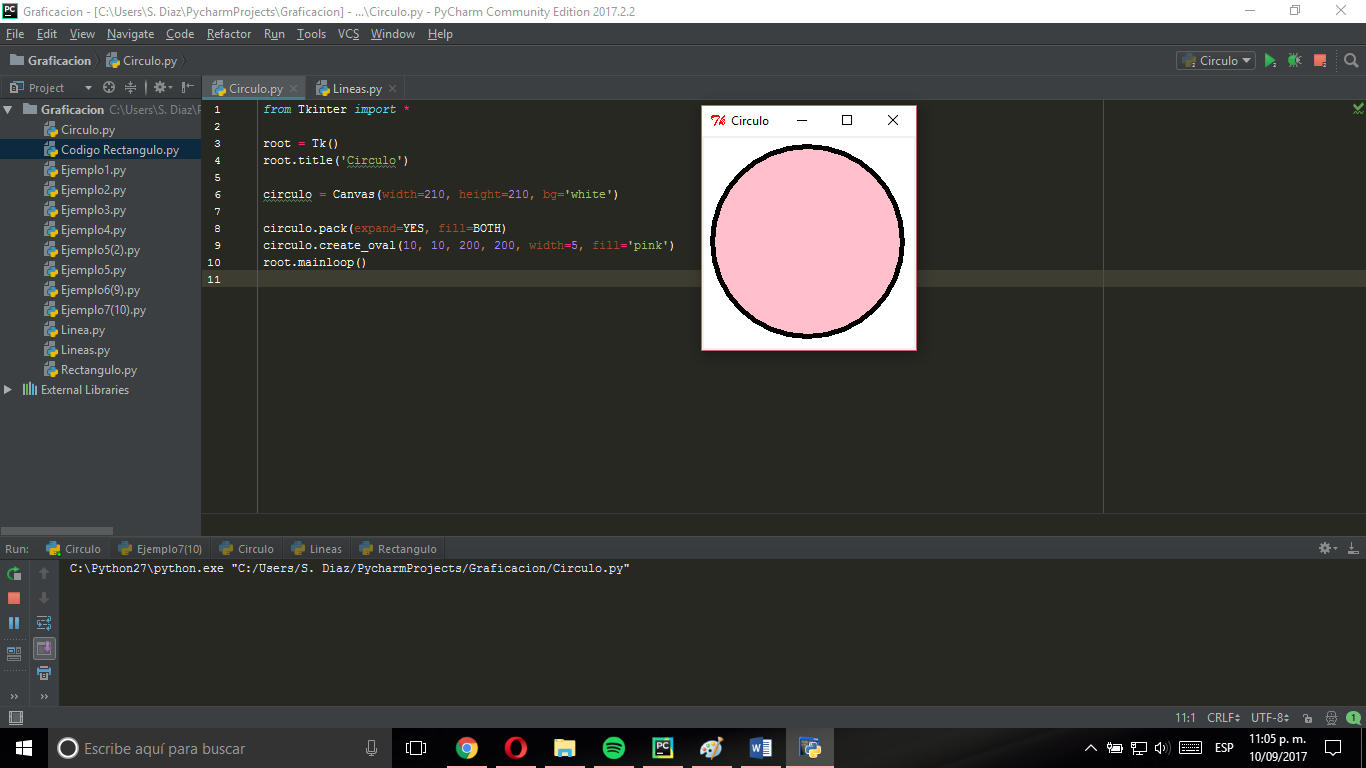
Task: Run the Circulo configuration
Action: (x=1271, y=60)
